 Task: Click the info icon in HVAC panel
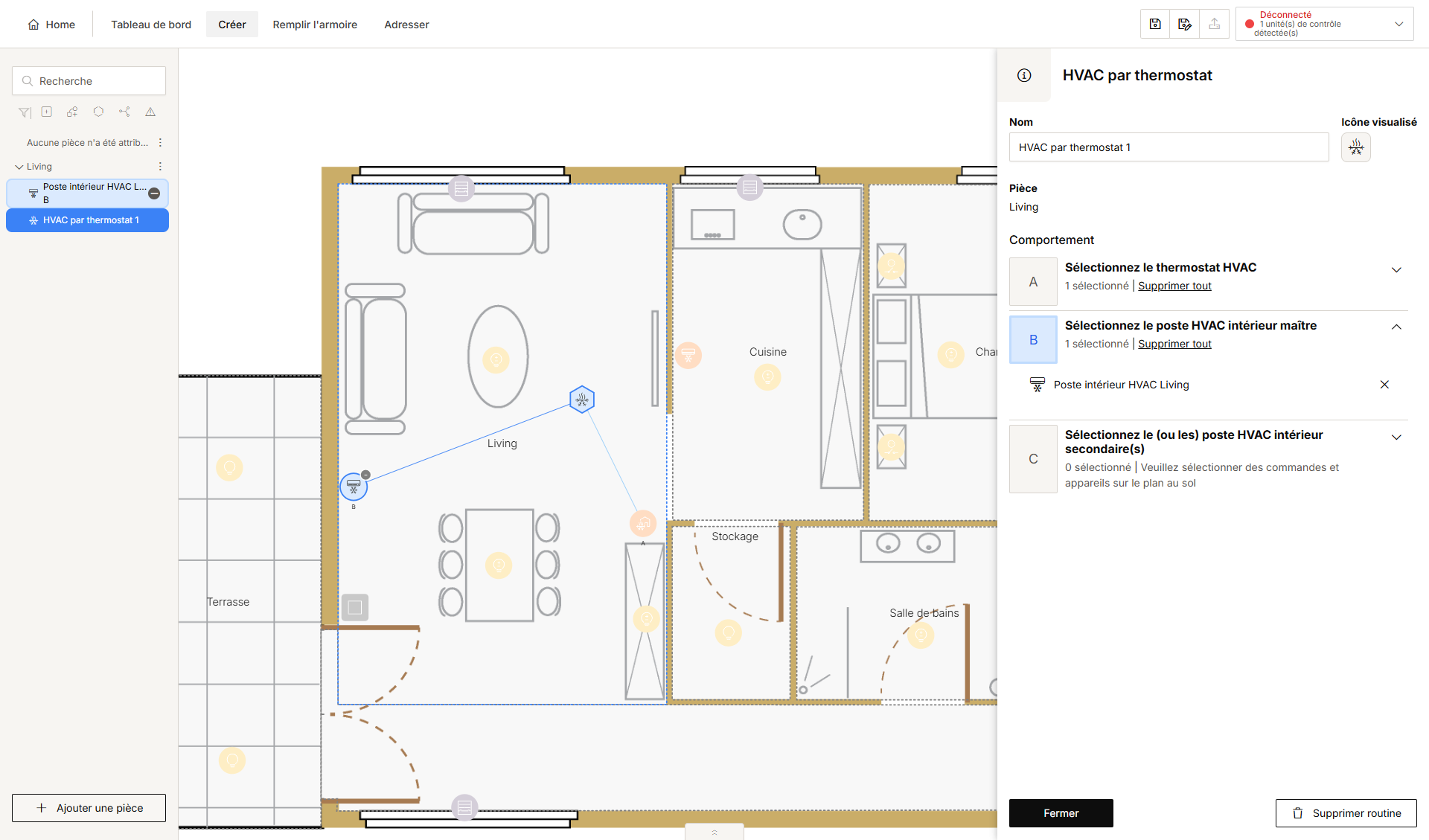click(1024, 75)
